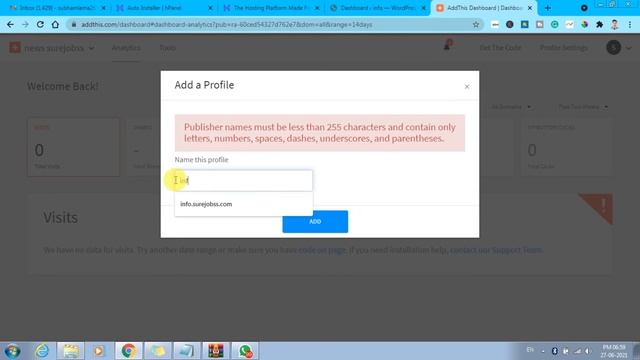Launch Internet Explorer from the taskbar
The width and height of the screenshot is (640, 360).
point(42,351)
